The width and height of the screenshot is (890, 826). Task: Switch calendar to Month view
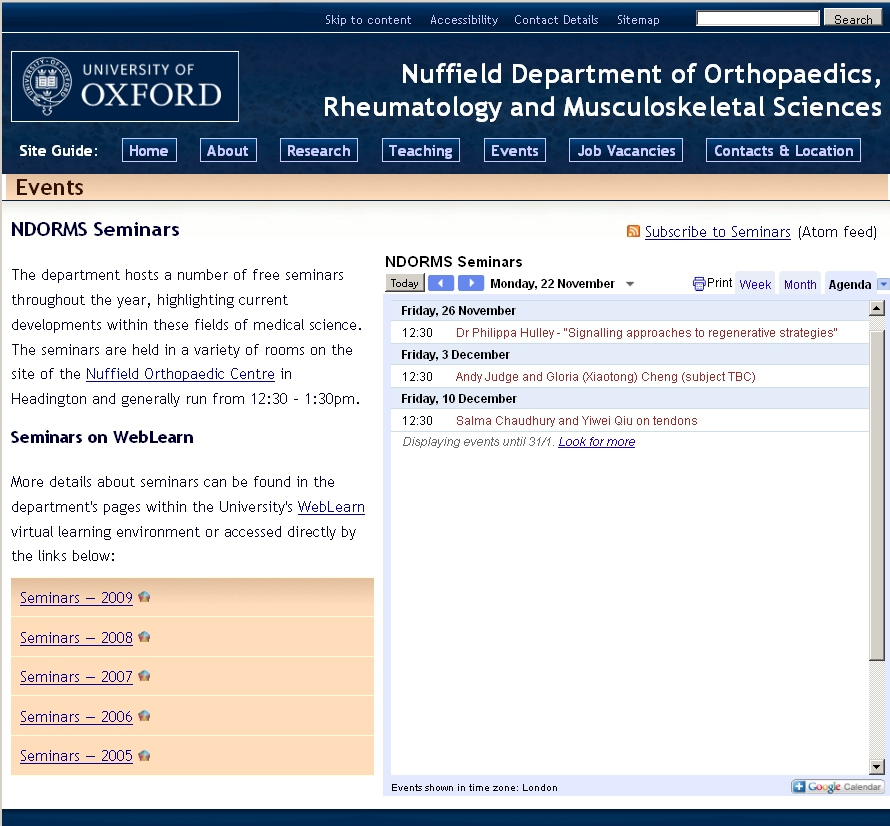[800, 284]
